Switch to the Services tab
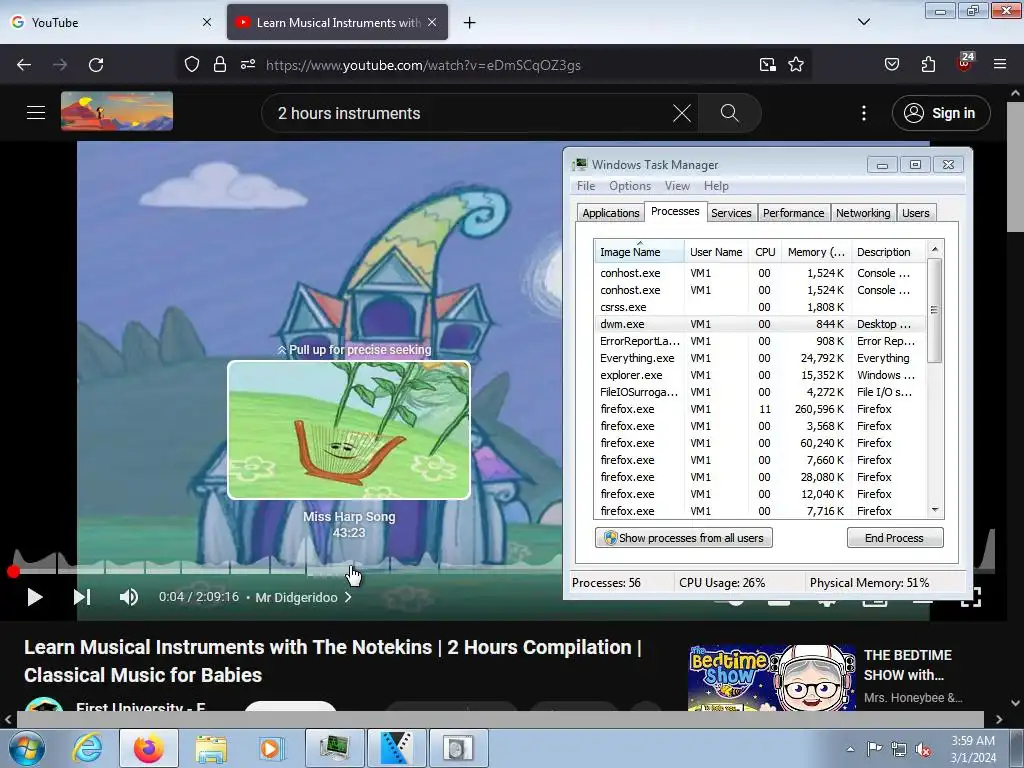The width and height of the screenshot is (1024, 768). 731,213
